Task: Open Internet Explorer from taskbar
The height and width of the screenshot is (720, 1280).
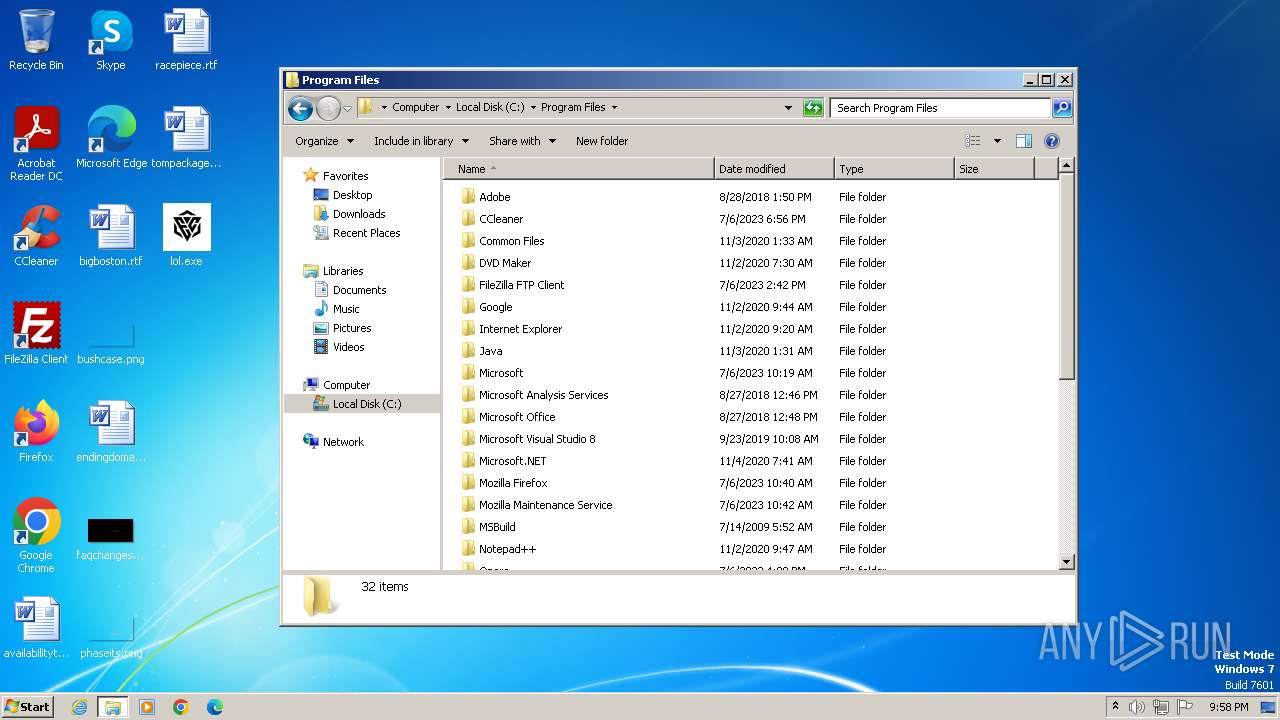Action: click(x=80, y=707)
